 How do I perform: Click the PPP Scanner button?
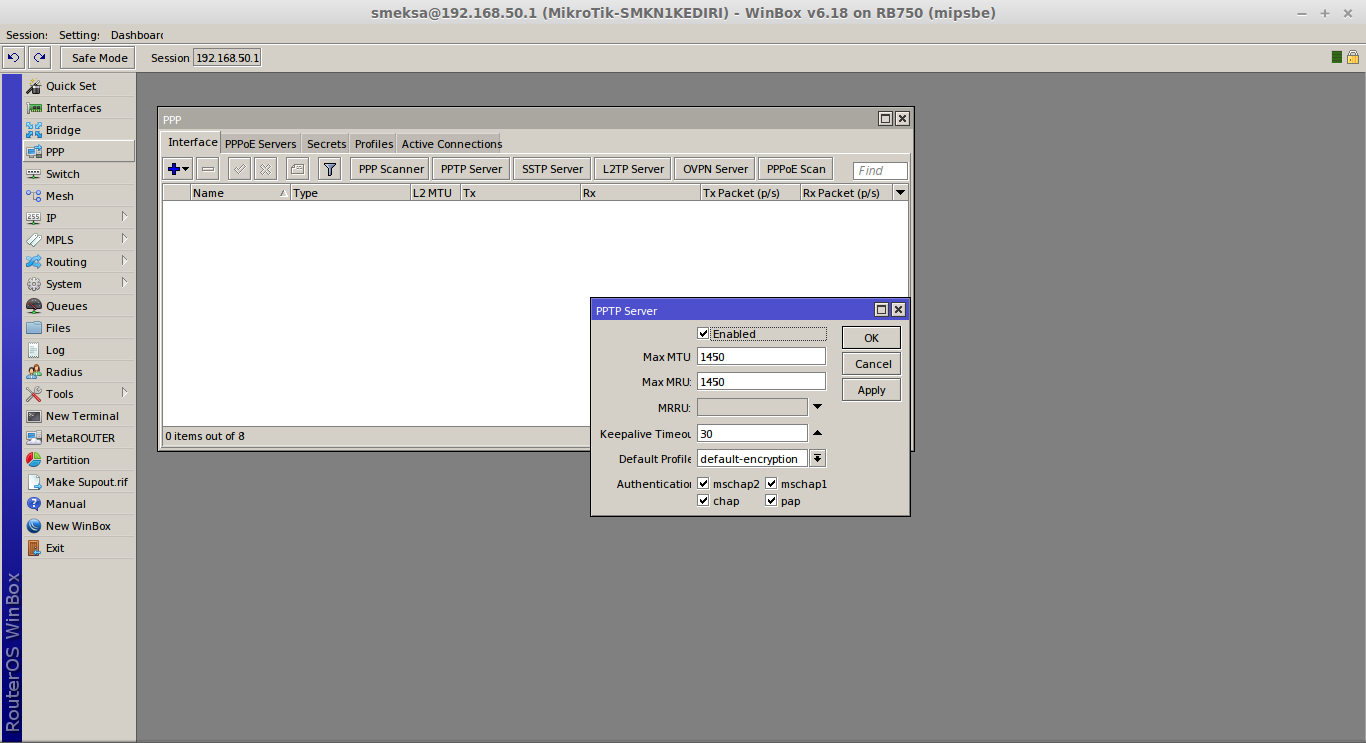[x=390, y=169]
